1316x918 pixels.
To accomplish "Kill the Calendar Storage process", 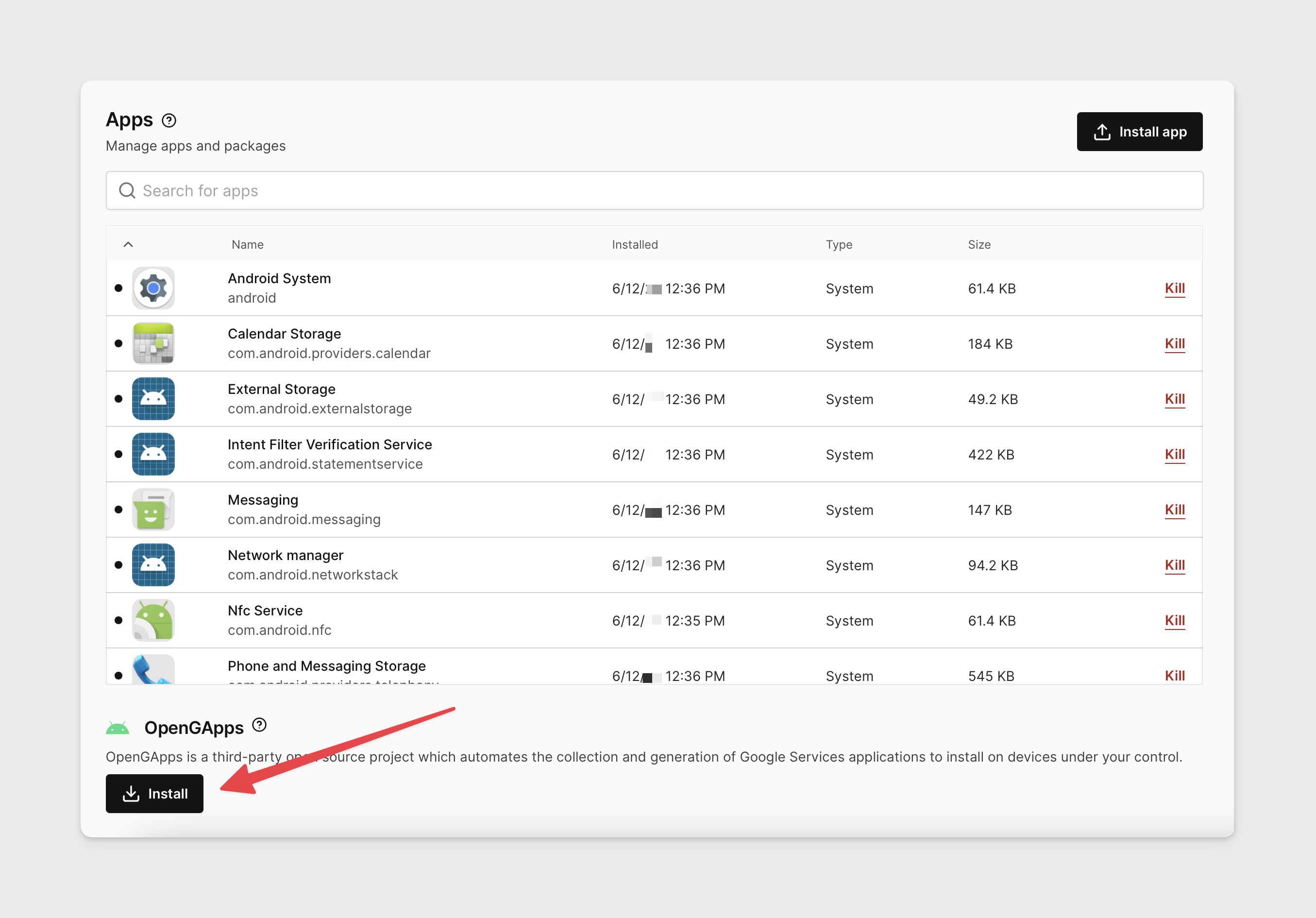I will coord(1175,343).
